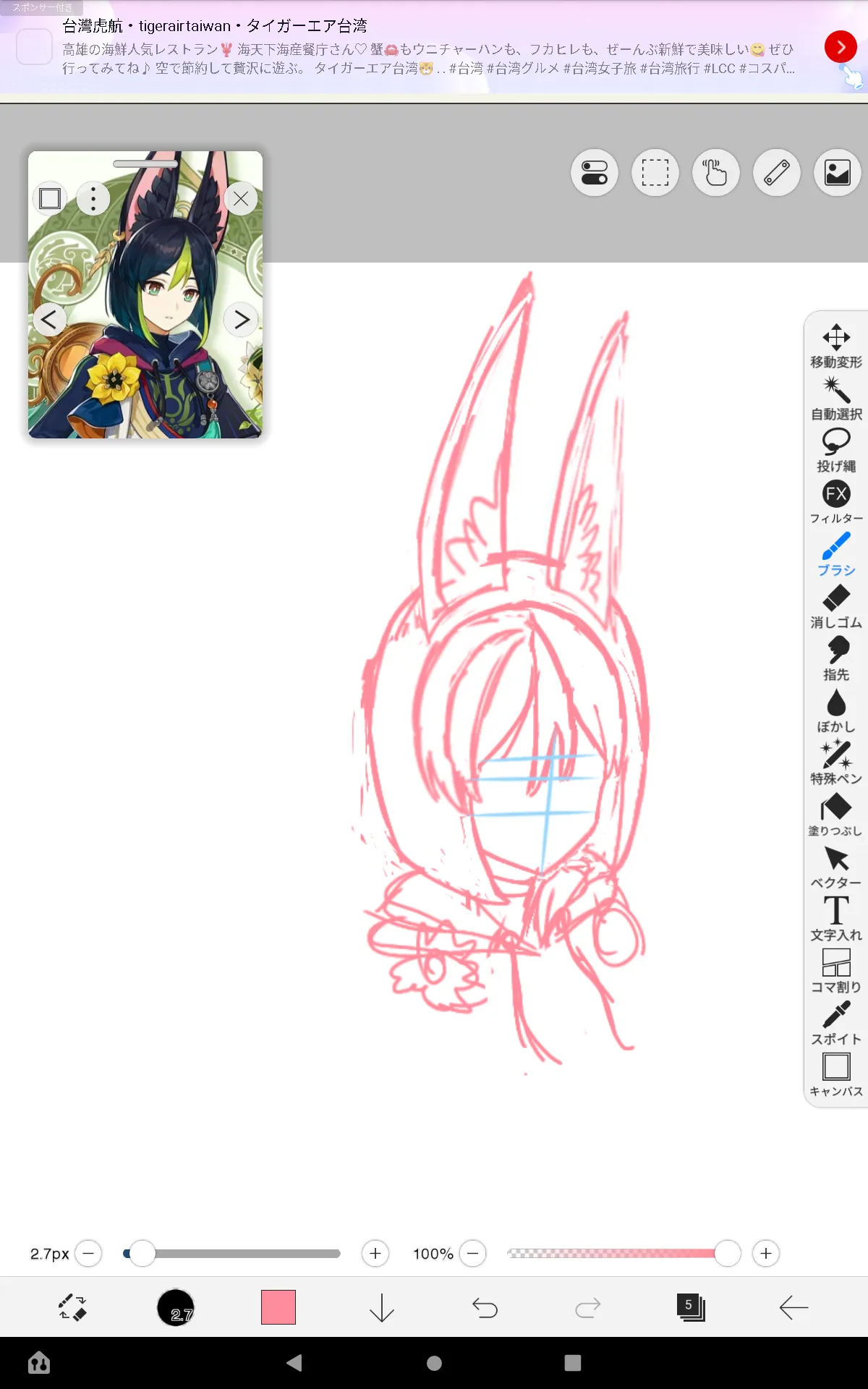
Task: Adjust the brush thickness slider
Action: [x=231, y=1253]
